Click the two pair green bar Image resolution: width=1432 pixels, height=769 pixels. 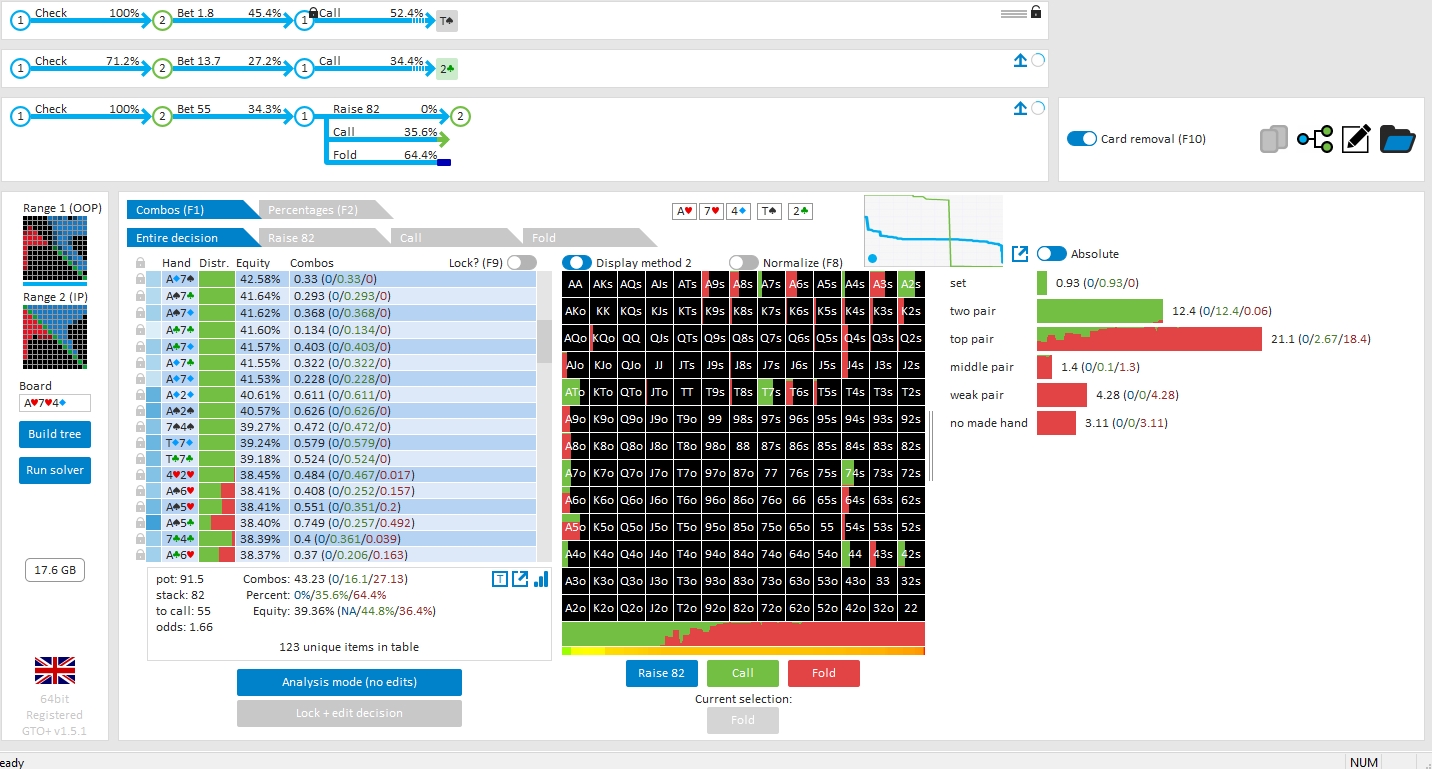[1100, 311]
